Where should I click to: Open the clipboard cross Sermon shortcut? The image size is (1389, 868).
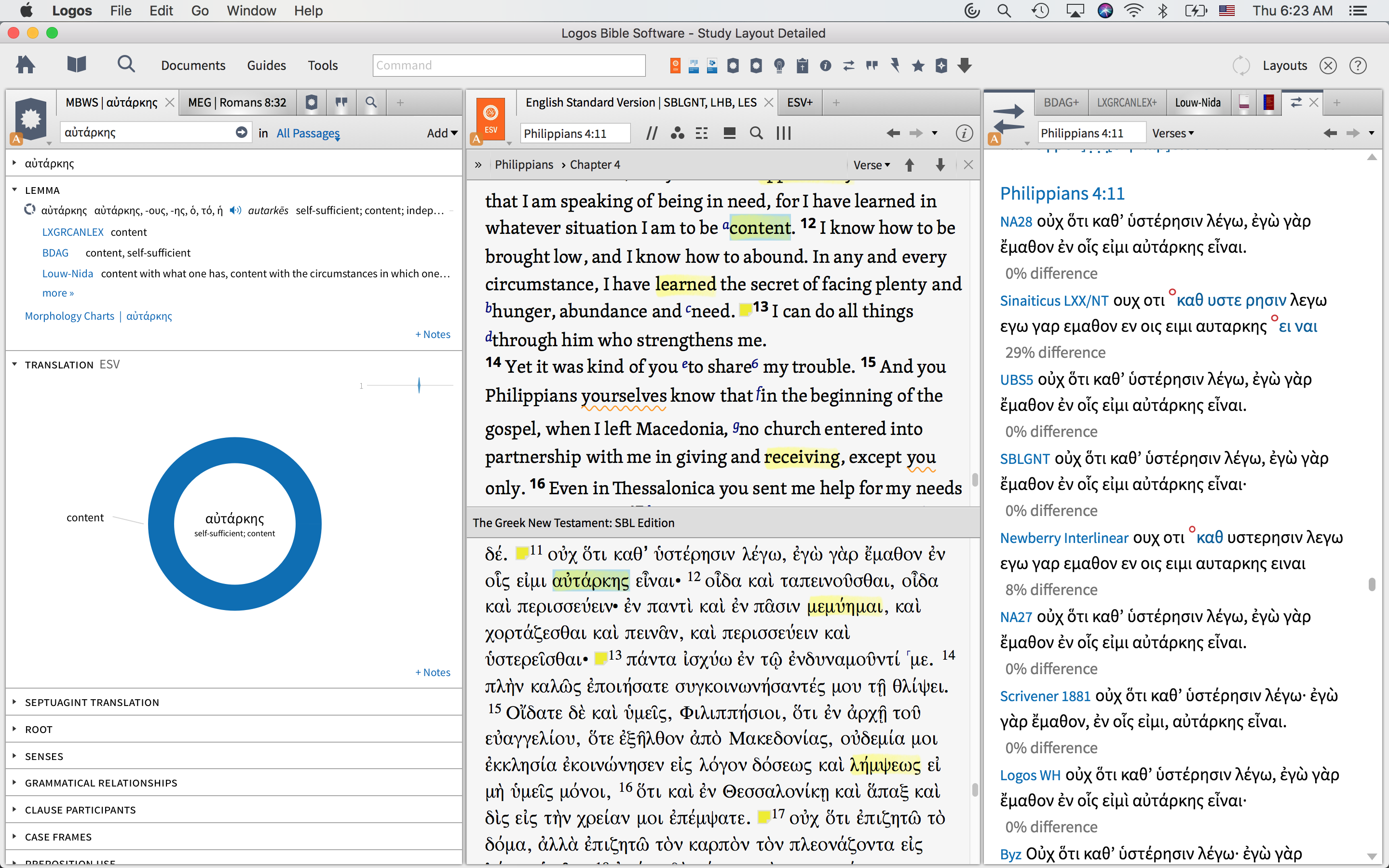point(803,66)
